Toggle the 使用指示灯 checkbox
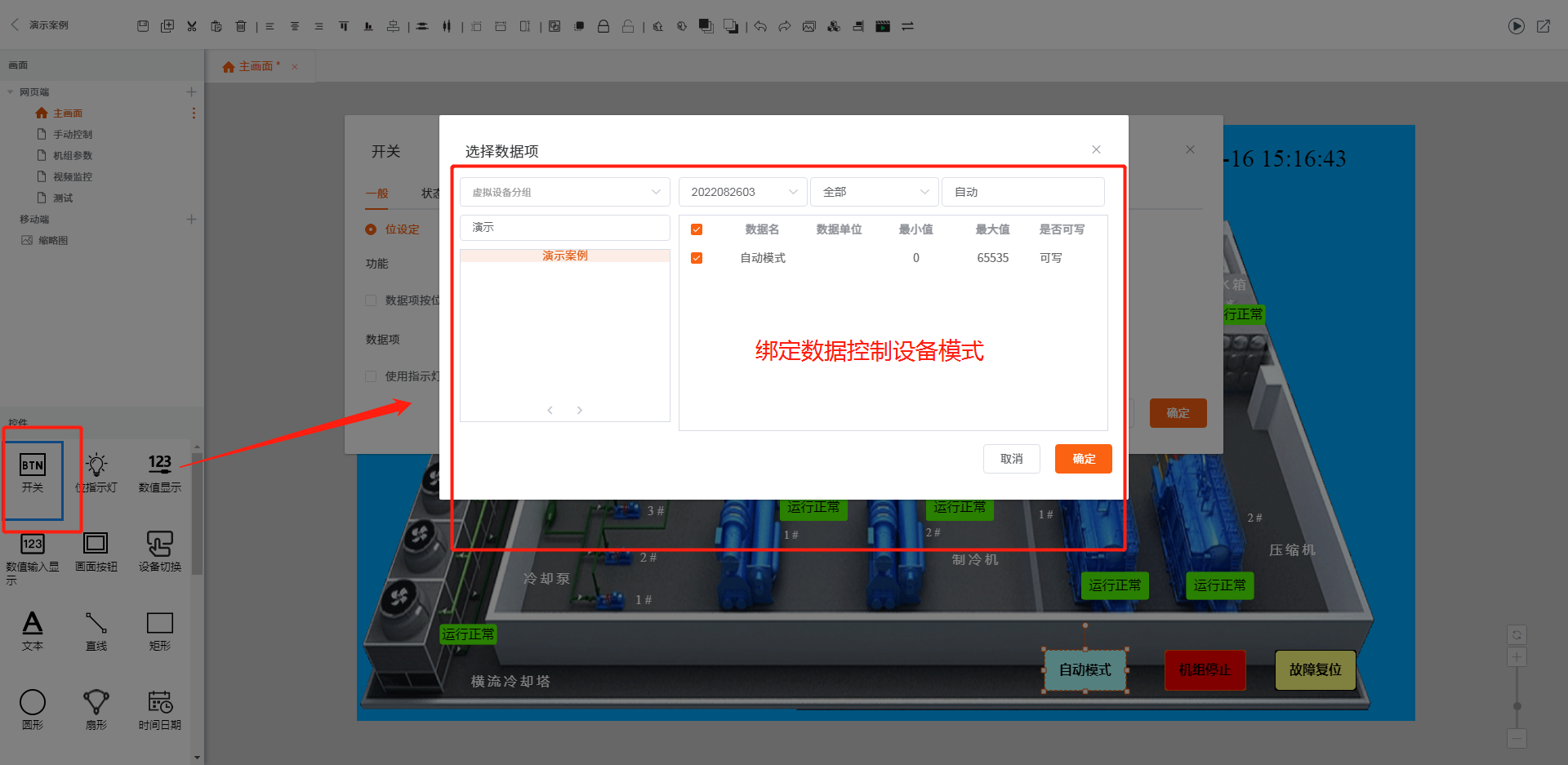Viewport: 1568px width, 765px height. [371, 376]
